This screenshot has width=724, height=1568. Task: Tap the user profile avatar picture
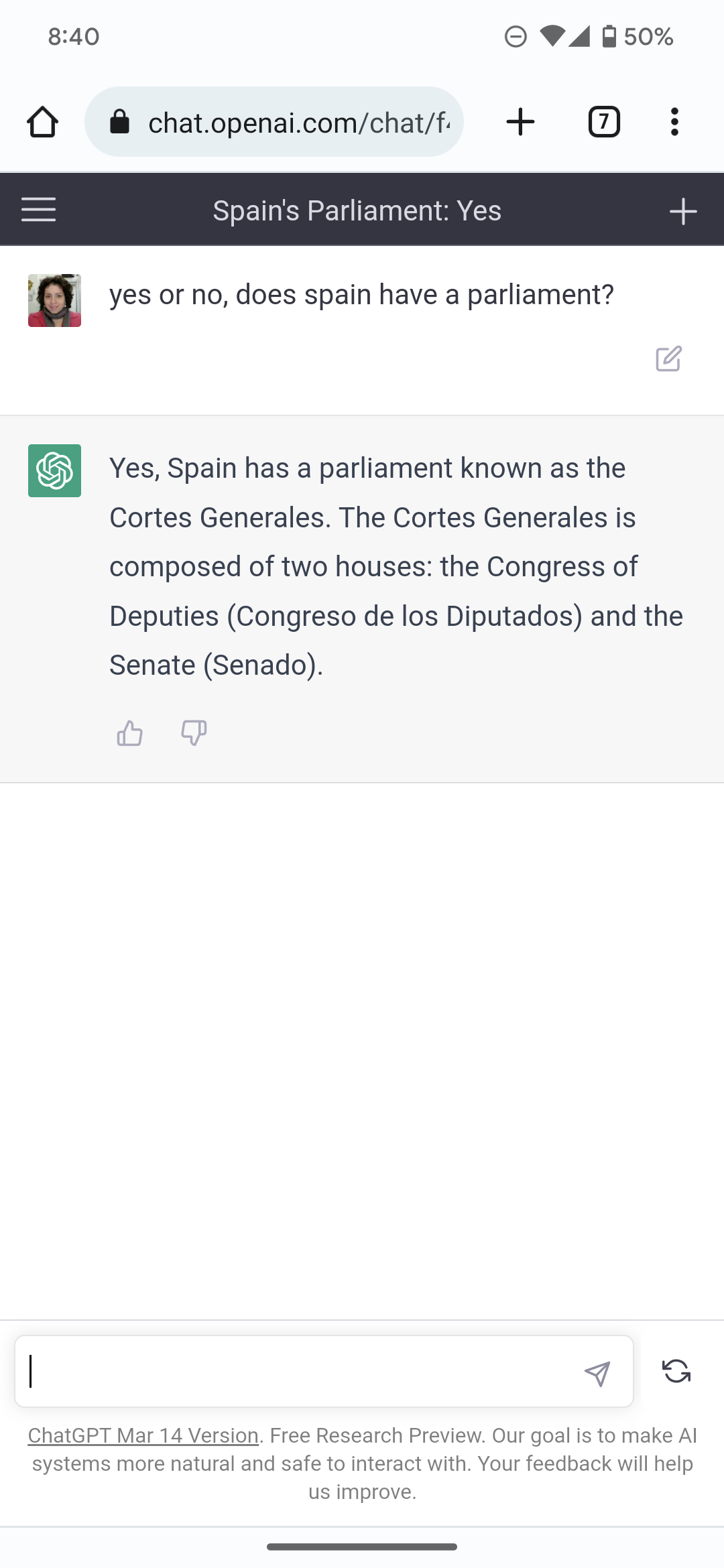click(x=54, y=300)
